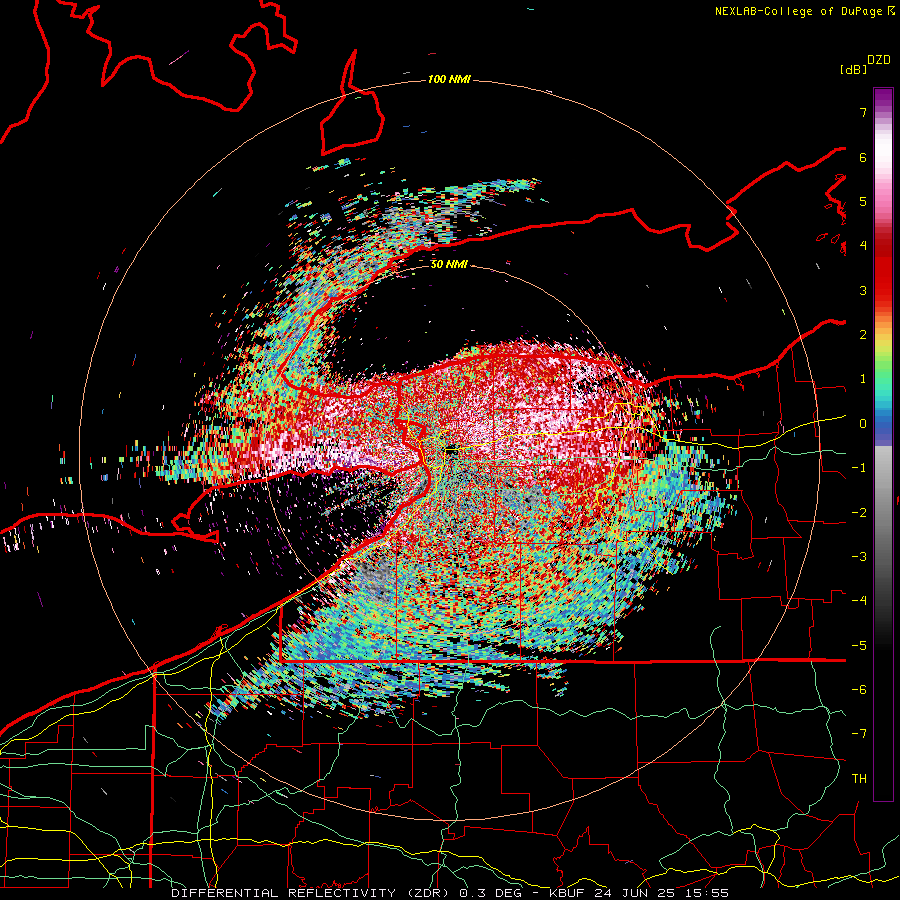This screenshot has width=900, height=900.
Task: Click the 3 value on color scale
Action: pos(863,290)
